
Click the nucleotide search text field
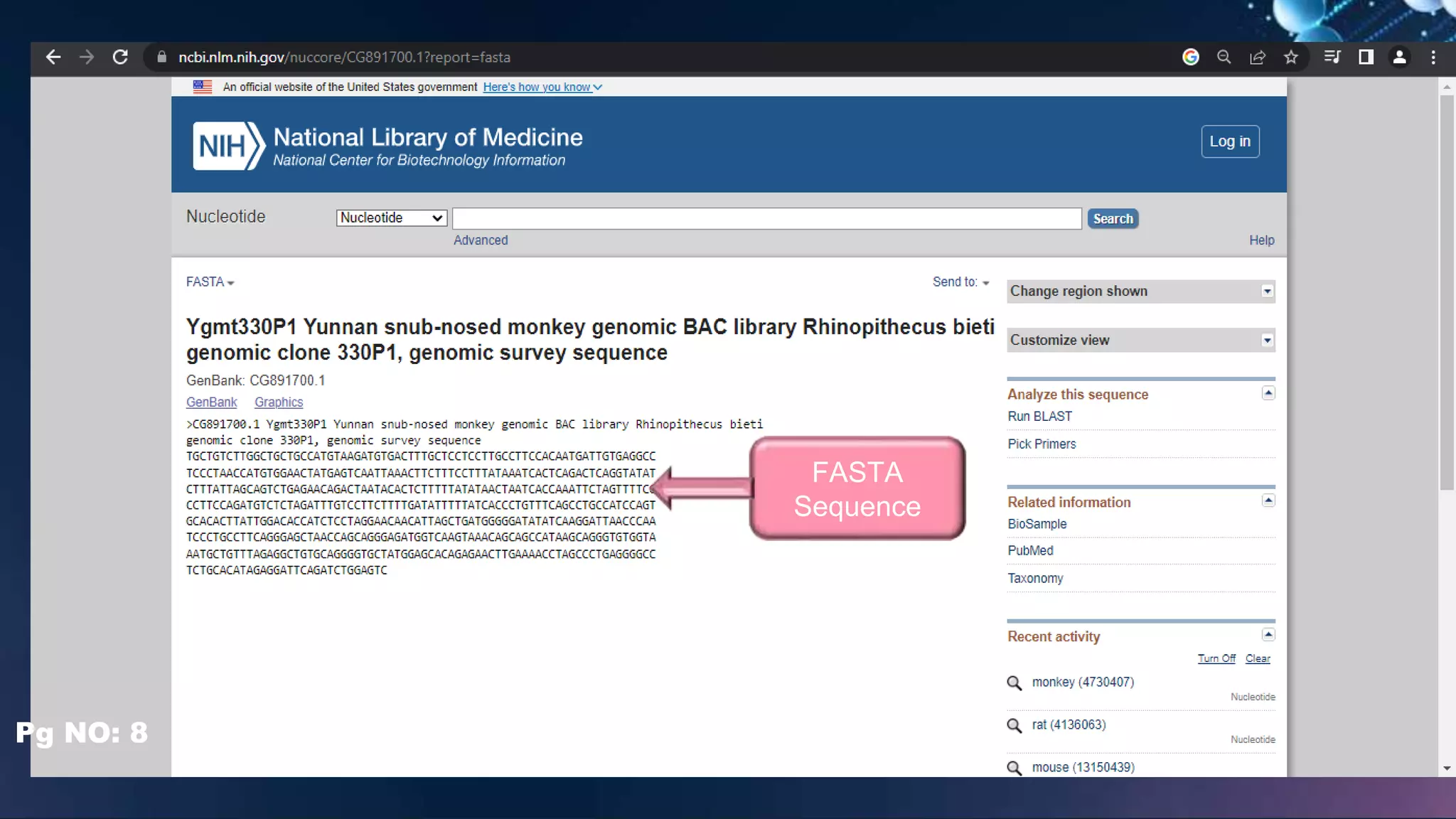click(766, 218)
